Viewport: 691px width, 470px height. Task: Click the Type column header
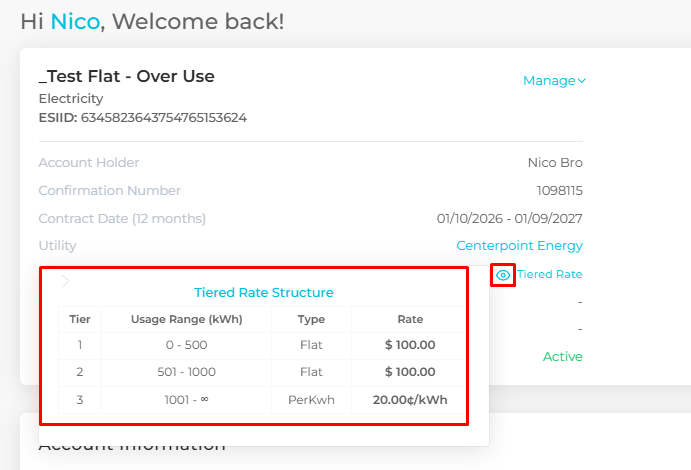tap(312, 320)
